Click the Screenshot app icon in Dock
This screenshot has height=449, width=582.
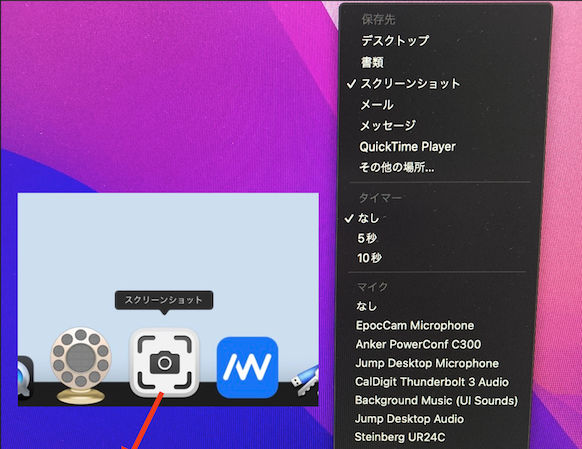click(164, 363)
